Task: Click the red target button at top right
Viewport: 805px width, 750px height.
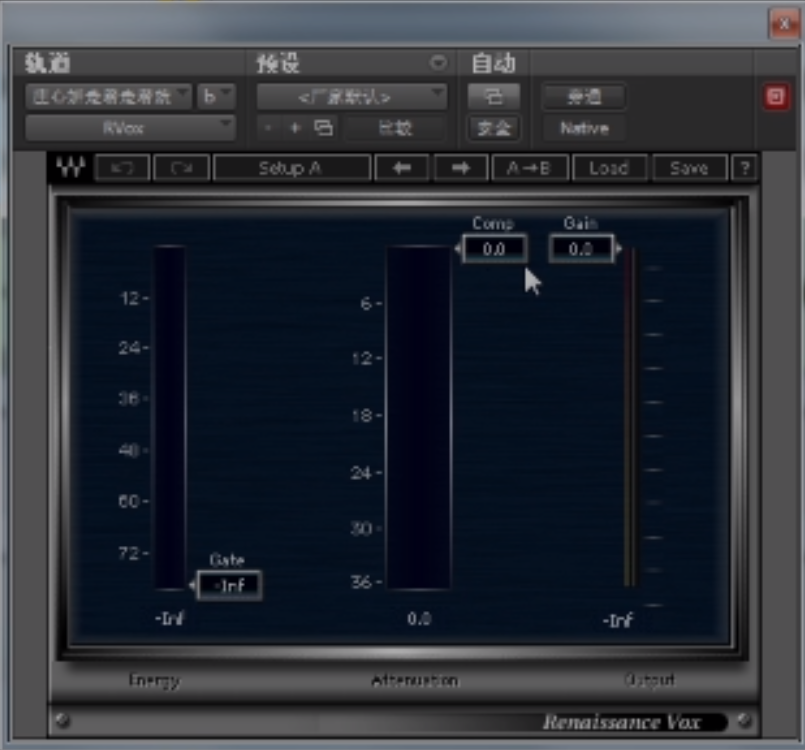Action: coord(776,97)
